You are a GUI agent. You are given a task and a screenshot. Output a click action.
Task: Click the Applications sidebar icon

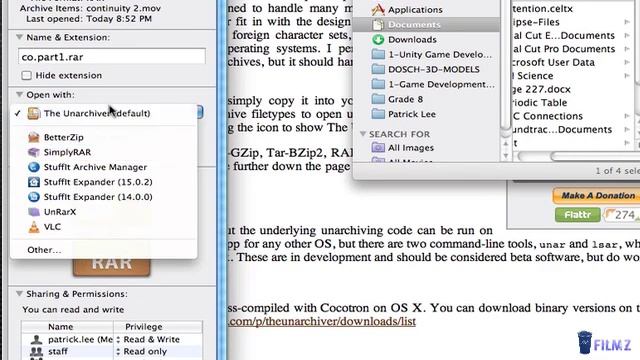click(378, 9)
